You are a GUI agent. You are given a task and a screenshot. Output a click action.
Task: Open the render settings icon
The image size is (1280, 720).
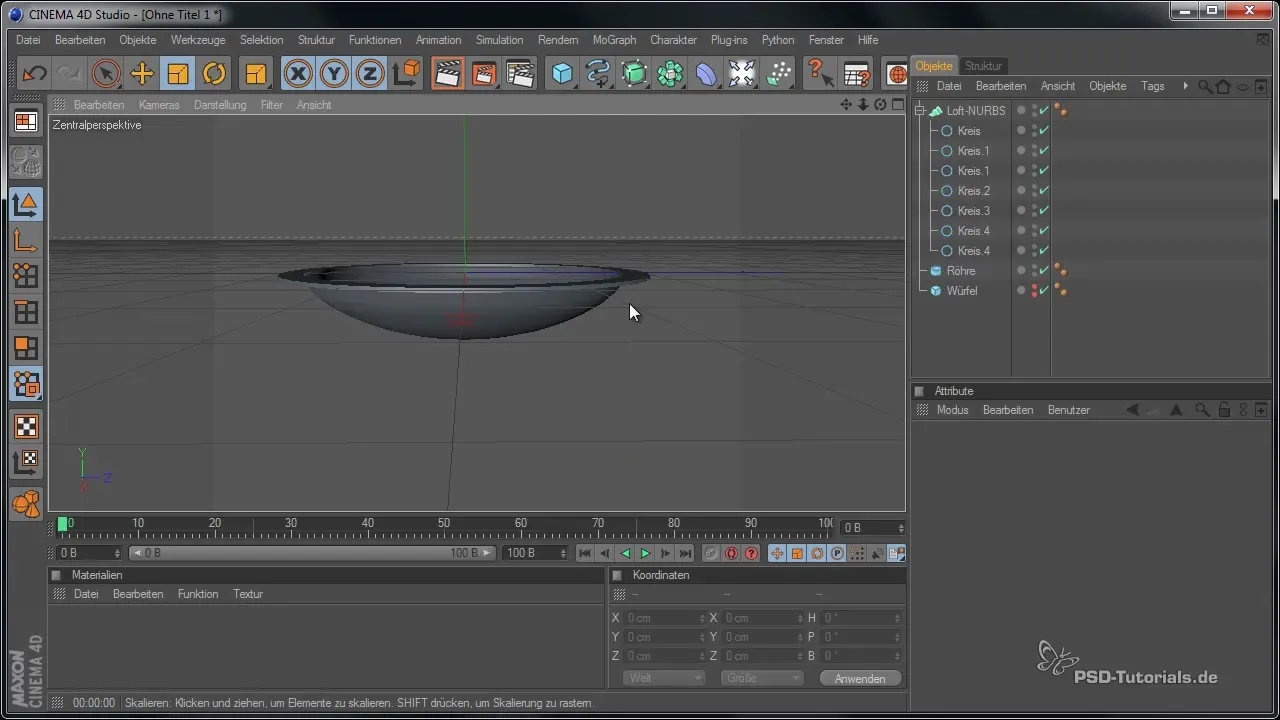(519, 73)
